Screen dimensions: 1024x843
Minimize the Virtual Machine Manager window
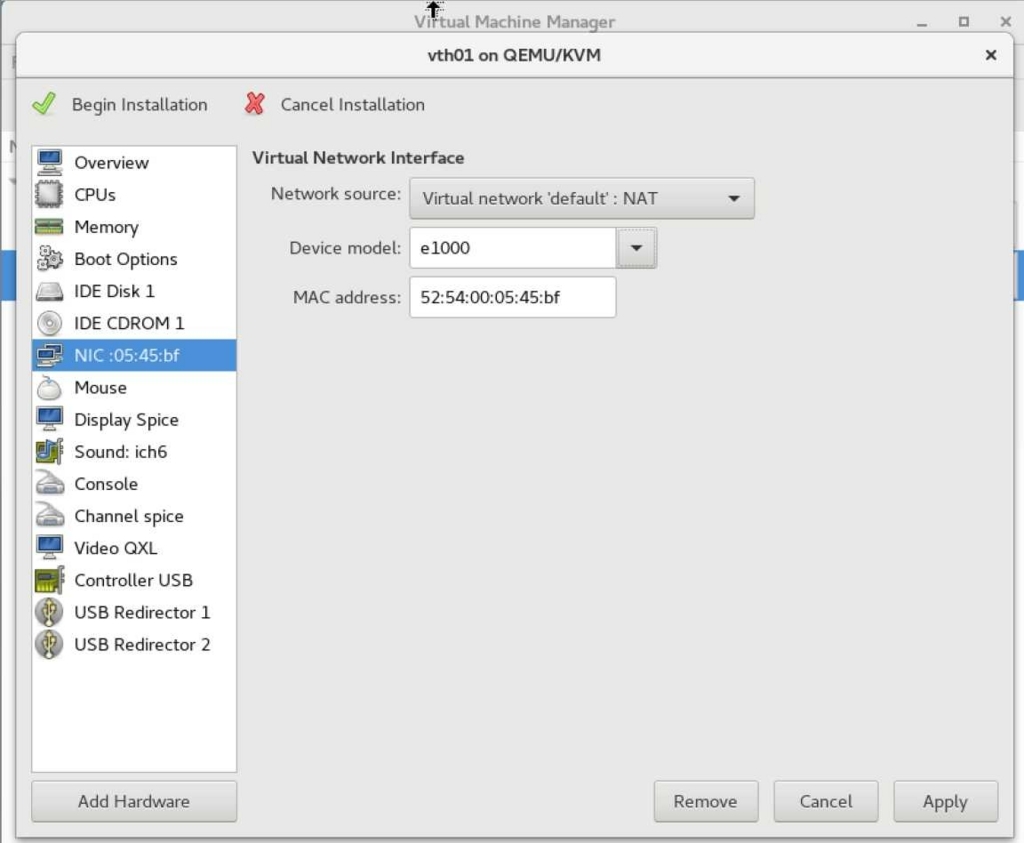coord(922,23)
